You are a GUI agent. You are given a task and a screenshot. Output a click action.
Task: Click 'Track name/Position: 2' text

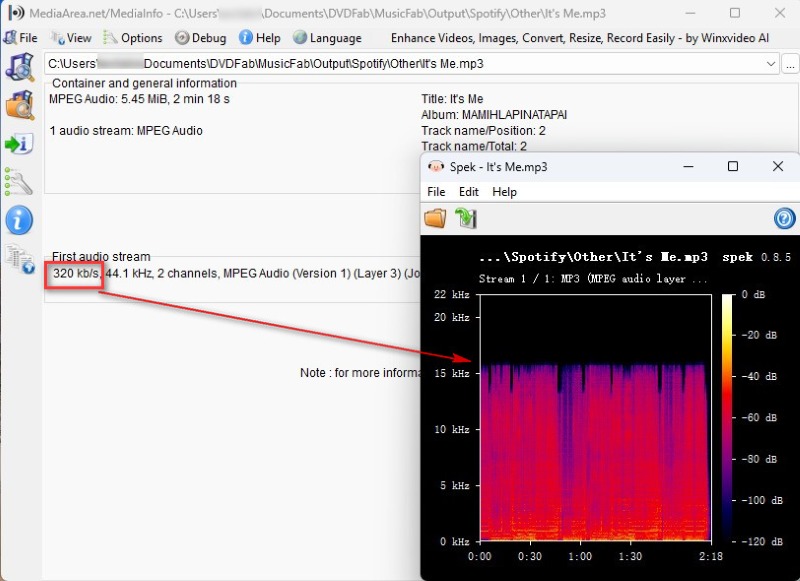[483, 131]
